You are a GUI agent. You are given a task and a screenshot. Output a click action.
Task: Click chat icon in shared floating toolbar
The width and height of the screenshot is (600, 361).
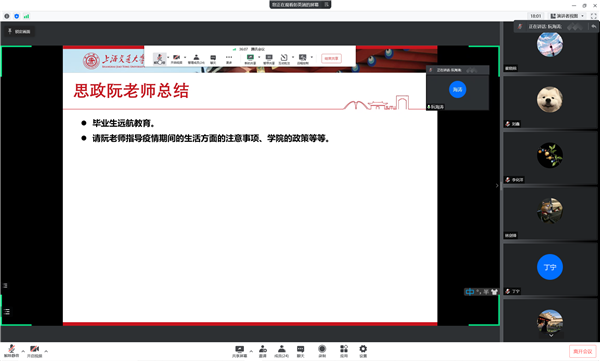point(213,59)
